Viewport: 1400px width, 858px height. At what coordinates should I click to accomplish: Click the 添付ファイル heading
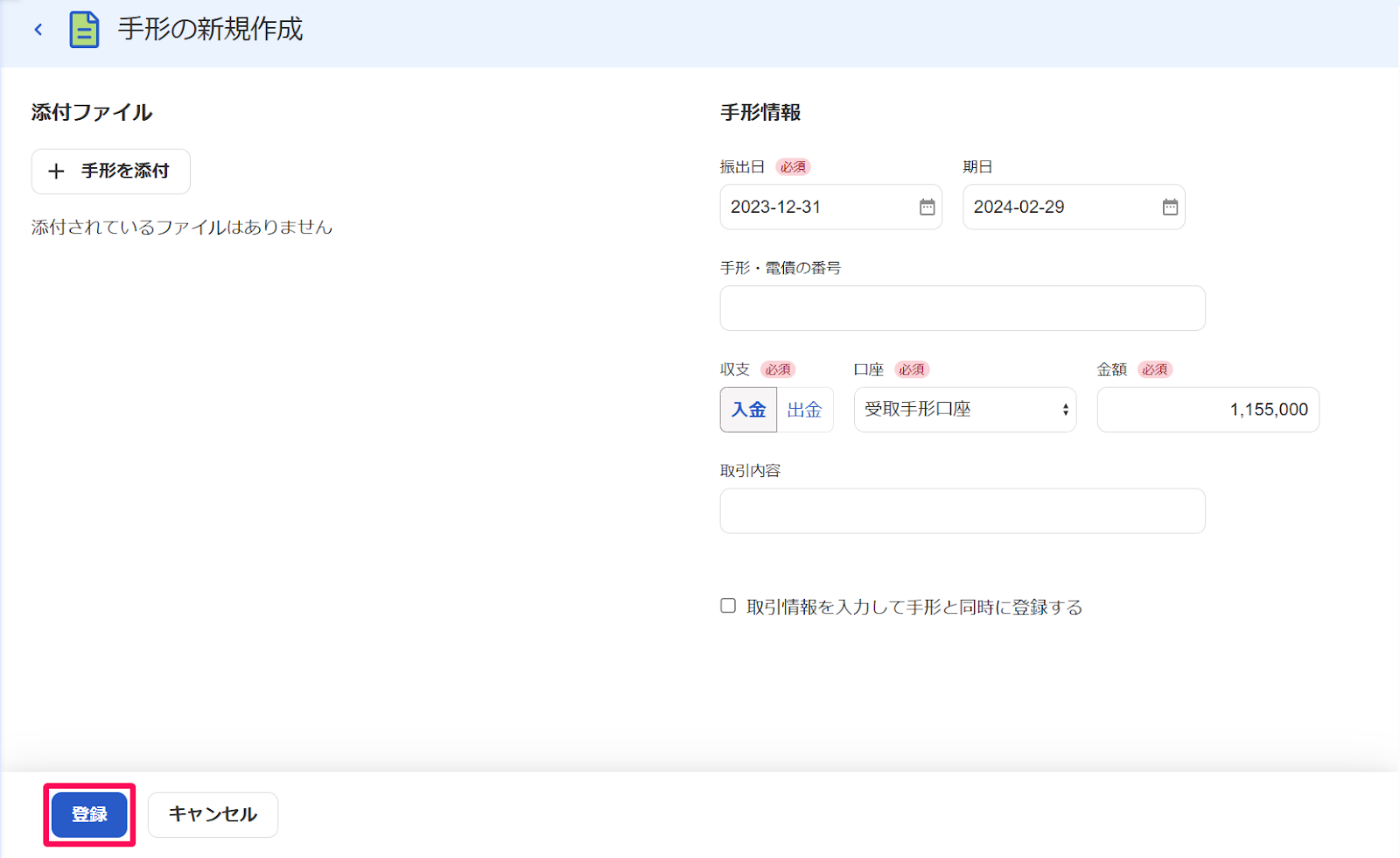pos(92,113)
